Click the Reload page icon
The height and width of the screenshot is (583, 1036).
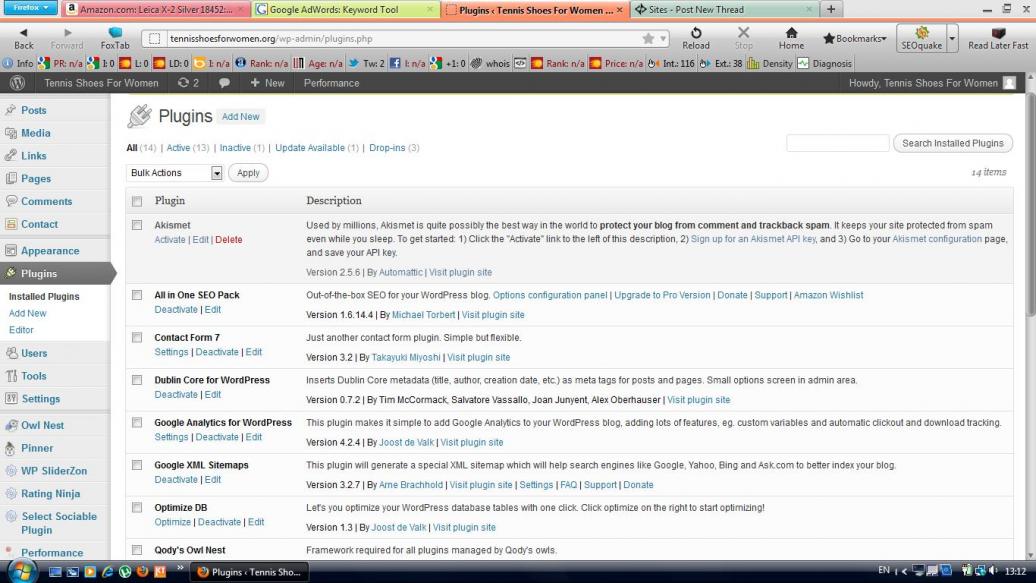click(x=696, y=33)
